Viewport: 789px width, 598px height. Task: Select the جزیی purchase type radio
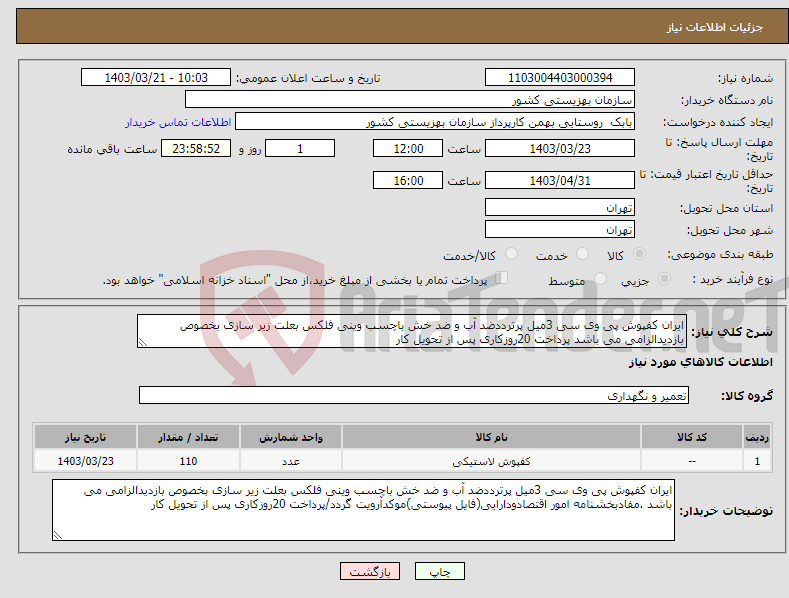(664, 279)
